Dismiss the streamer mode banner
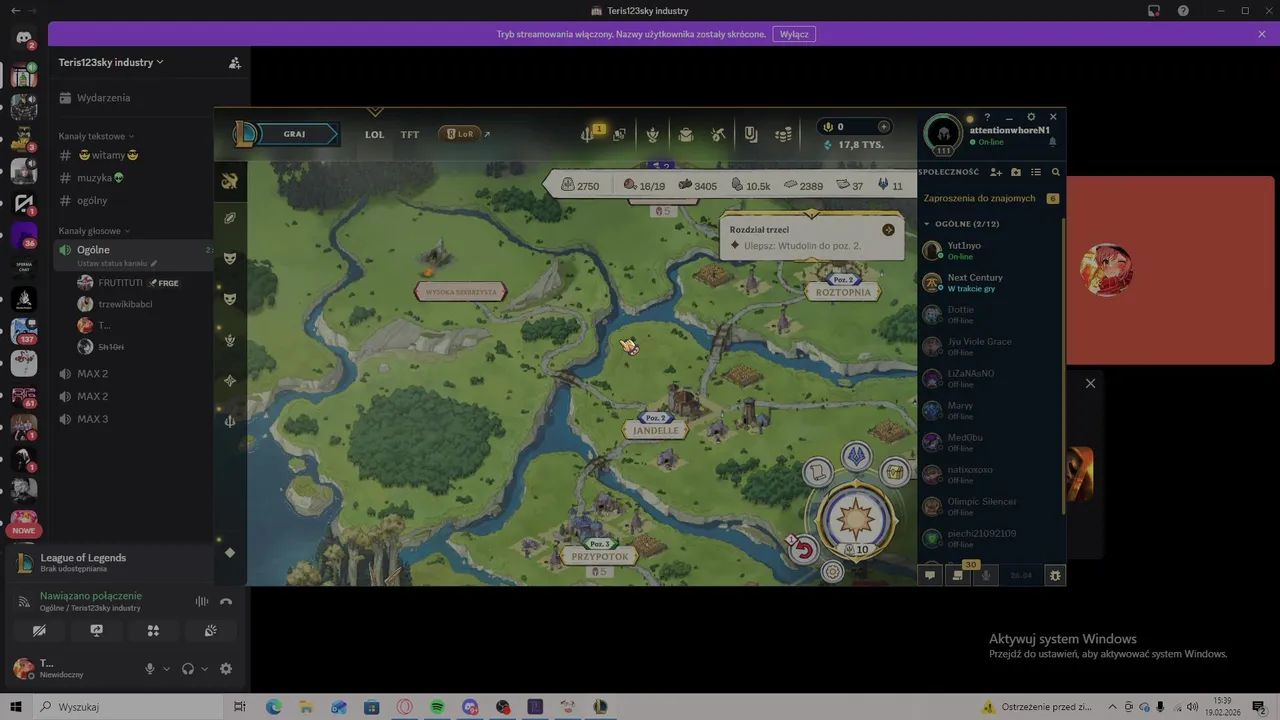 (x=1262, y=34)
